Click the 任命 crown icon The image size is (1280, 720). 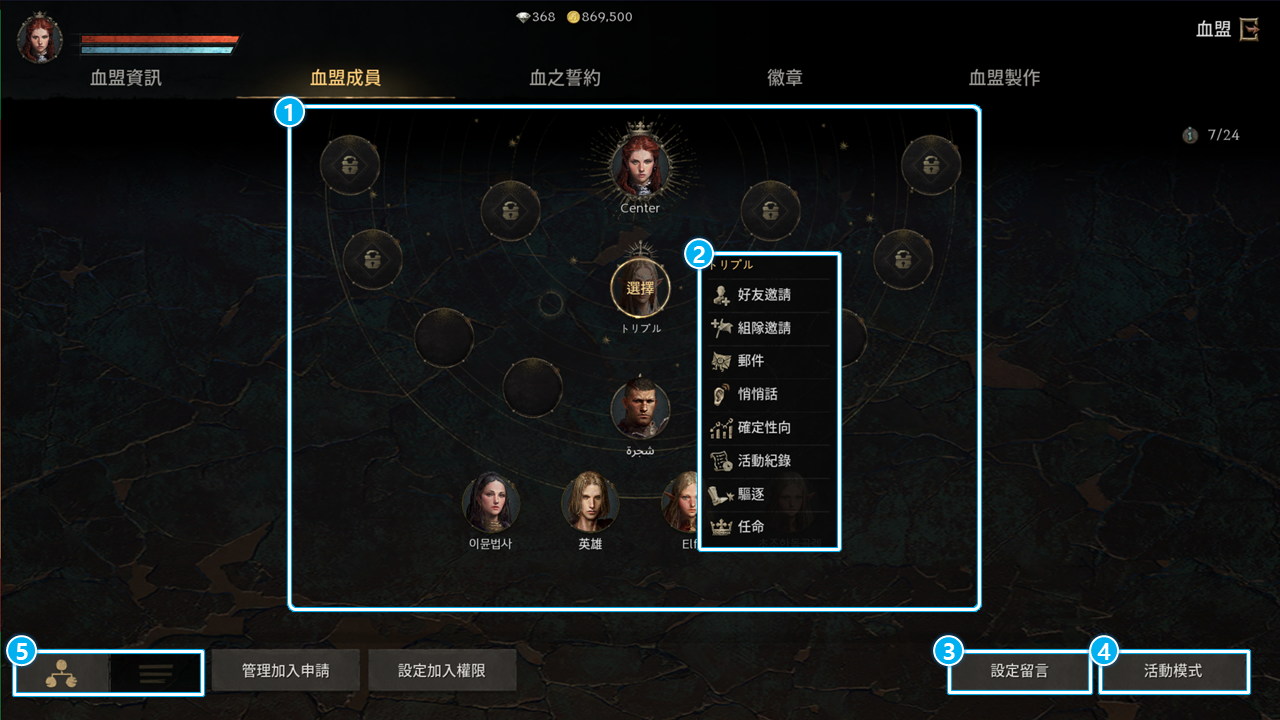[x=720, y=526]
